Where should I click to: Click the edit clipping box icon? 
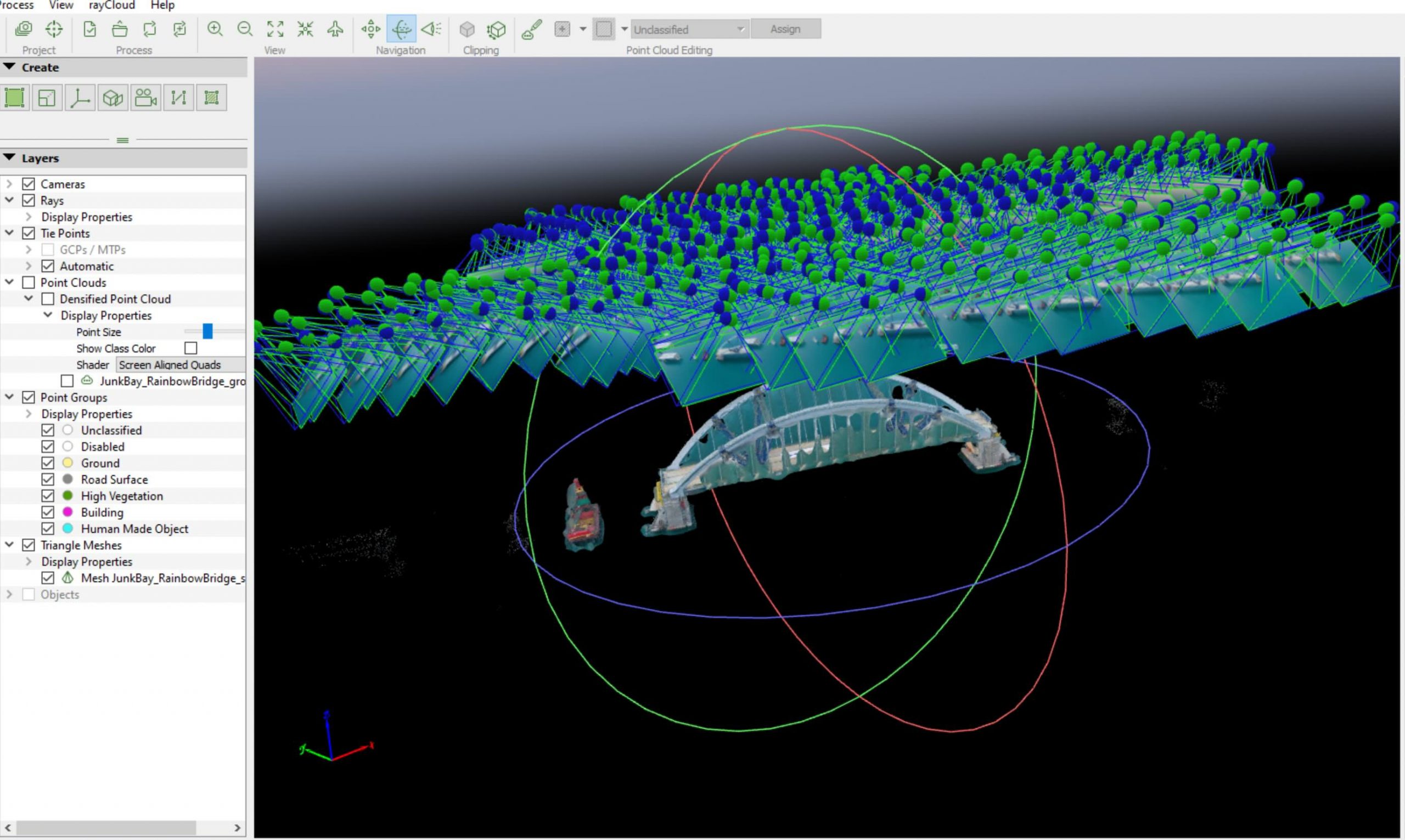pos(497,29)
